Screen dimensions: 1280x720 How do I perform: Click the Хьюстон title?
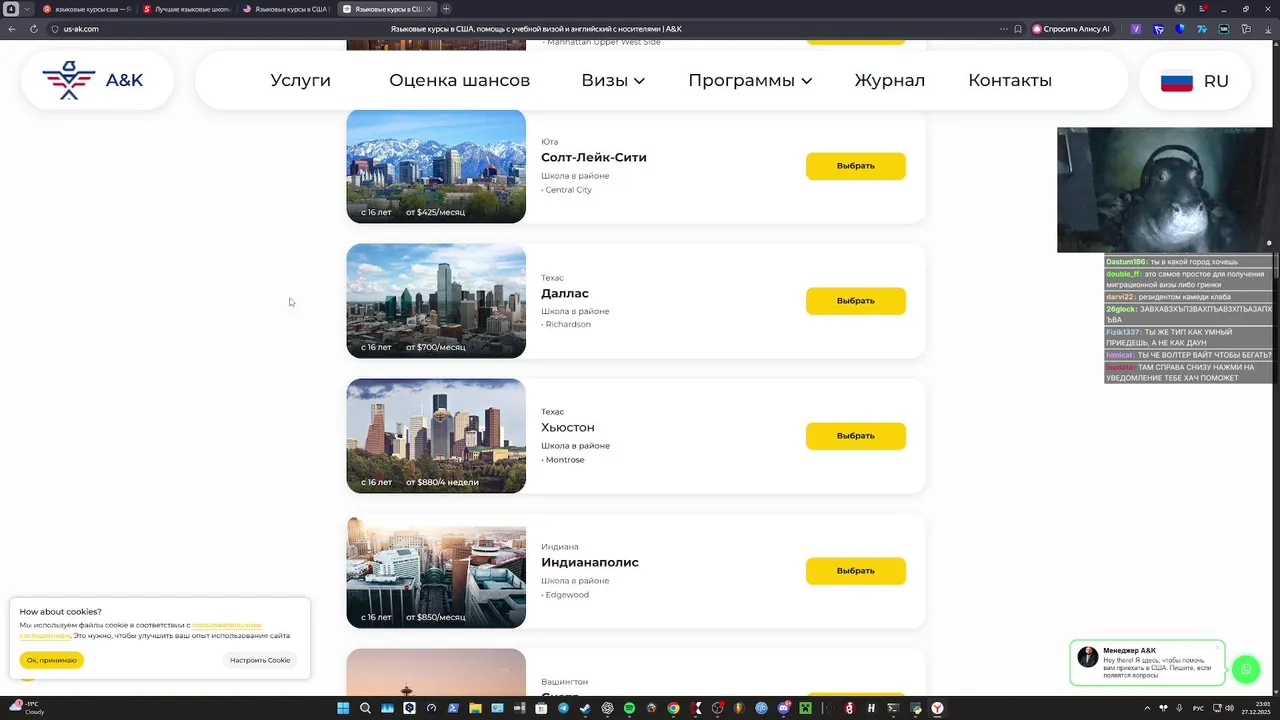tap(568, 427)
